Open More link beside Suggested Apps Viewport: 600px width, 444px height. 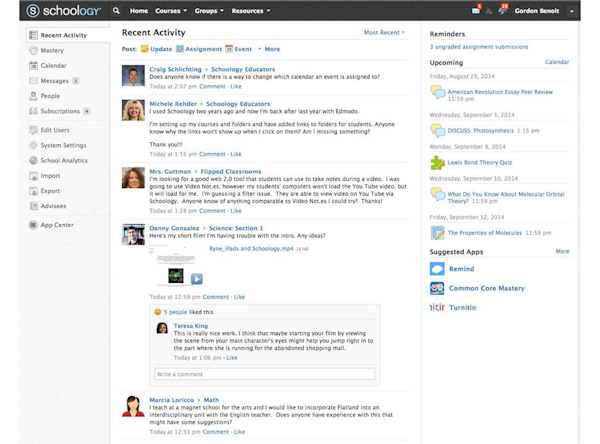[x=562, y=251]
